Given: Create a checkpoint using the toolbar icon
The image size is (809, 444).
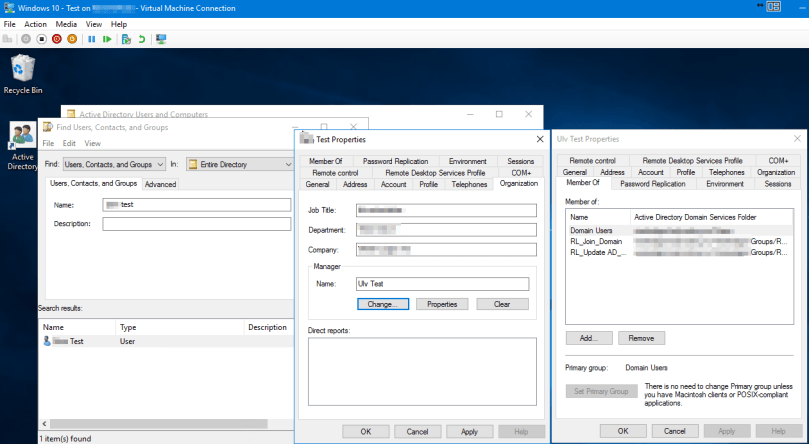Looking at the screenshot, I should pos(126,39).
